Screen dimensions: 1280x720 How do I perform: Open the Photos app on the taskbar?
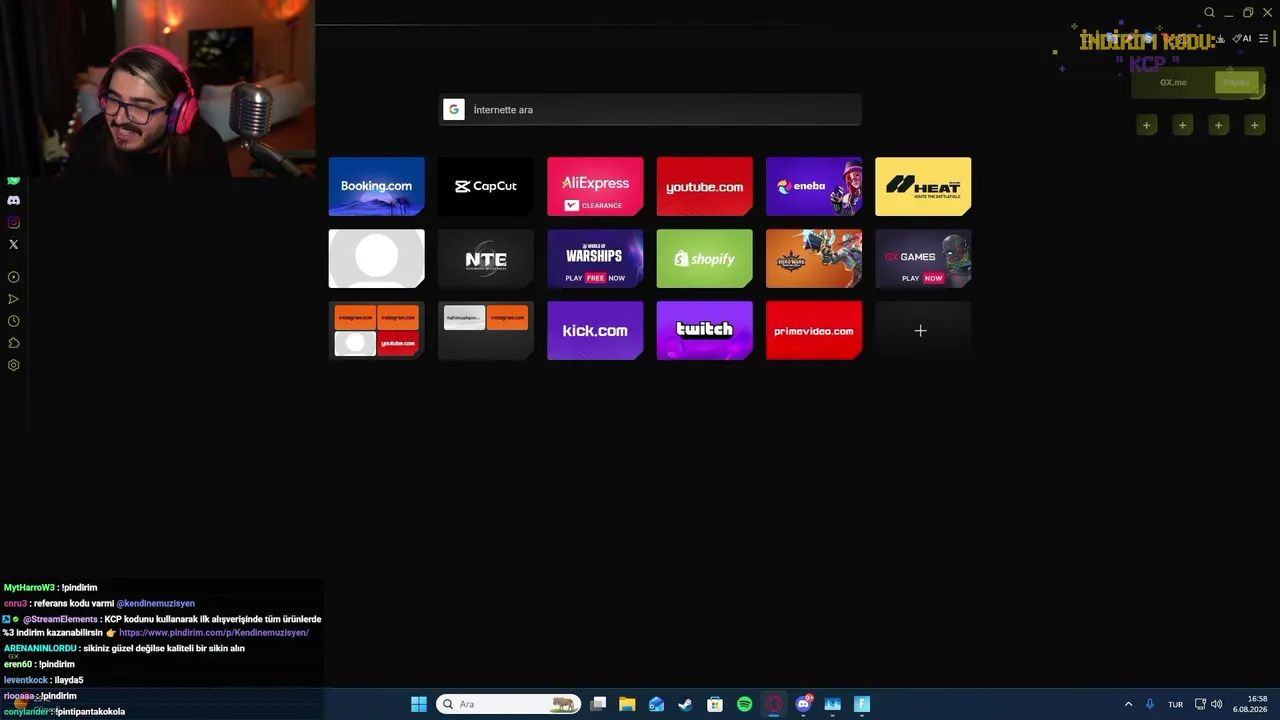point(833,704)
